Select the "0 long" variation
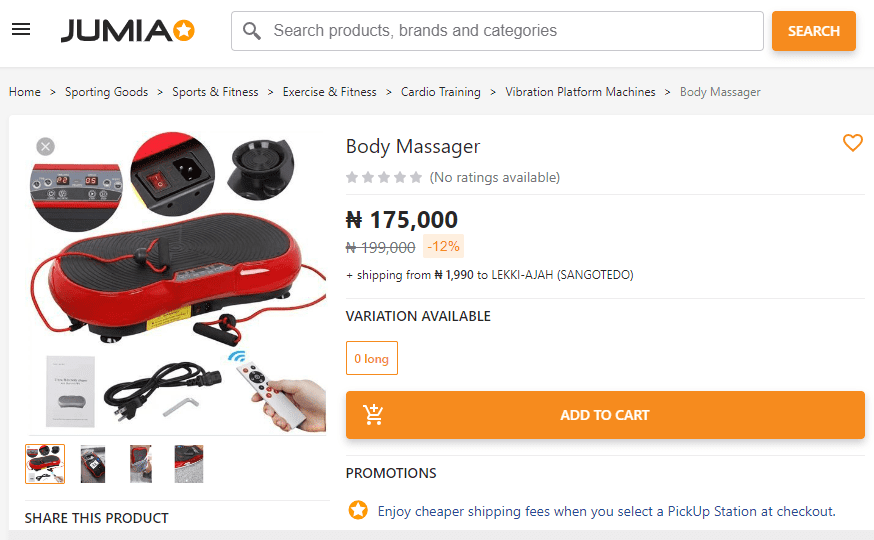 [371, 358]
